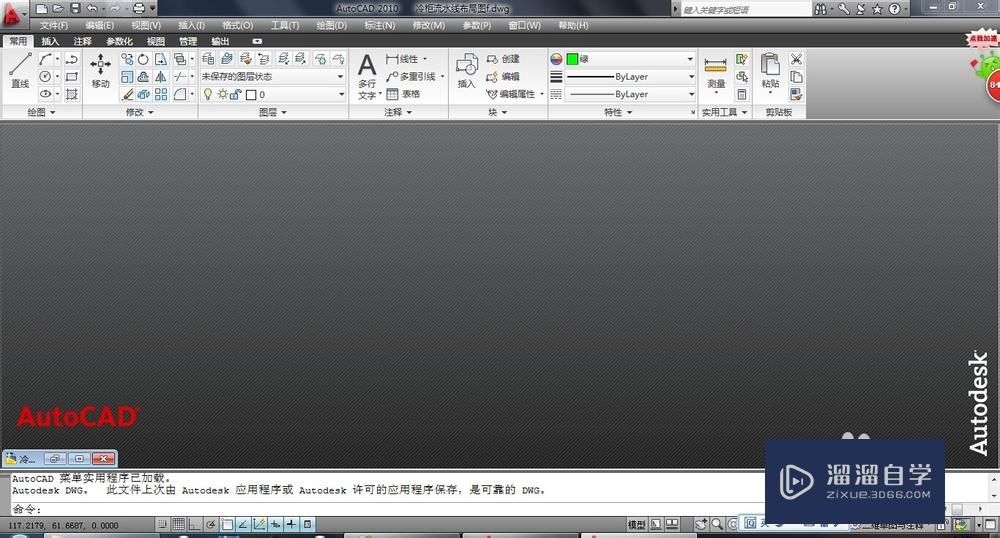Screen dimensions: 1000x538
Task: Select the Array tool grid icon
Action: click(161, 94)
